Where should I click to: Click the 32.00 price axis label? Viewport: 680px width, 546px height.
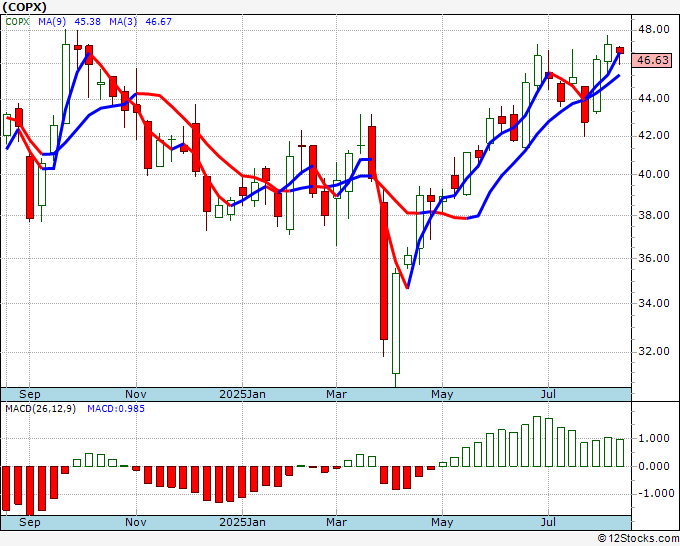click(654, 351)
